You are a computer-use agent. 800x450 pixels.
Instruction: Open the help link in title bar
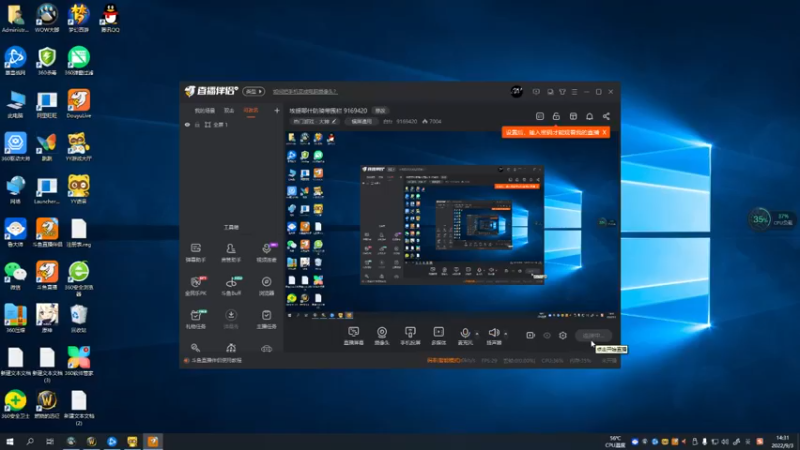click(305, 92)
